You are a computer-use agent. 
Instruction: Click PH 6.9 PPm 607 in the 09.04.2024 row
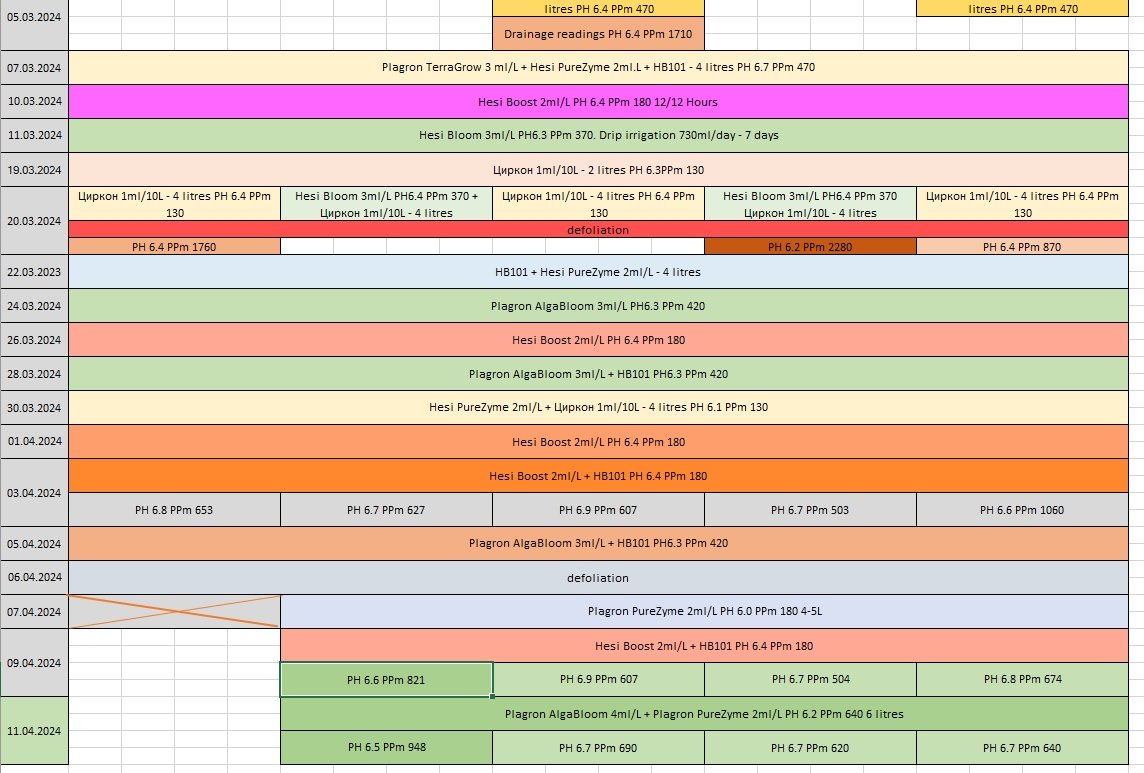598,680
